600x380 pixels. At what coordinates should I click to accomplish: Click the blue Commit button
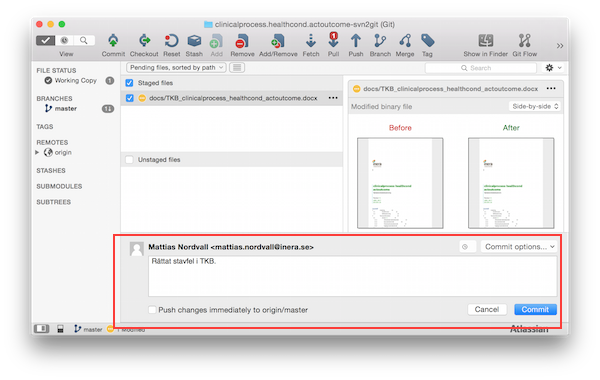pyautogui.click(x=535, y=309)
